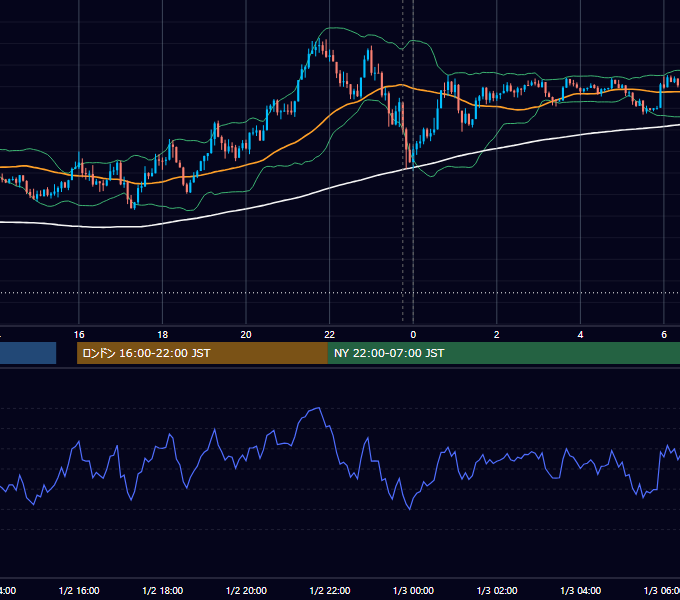
Task: Click the upper time axis label 20
Action: pos(246,335)
